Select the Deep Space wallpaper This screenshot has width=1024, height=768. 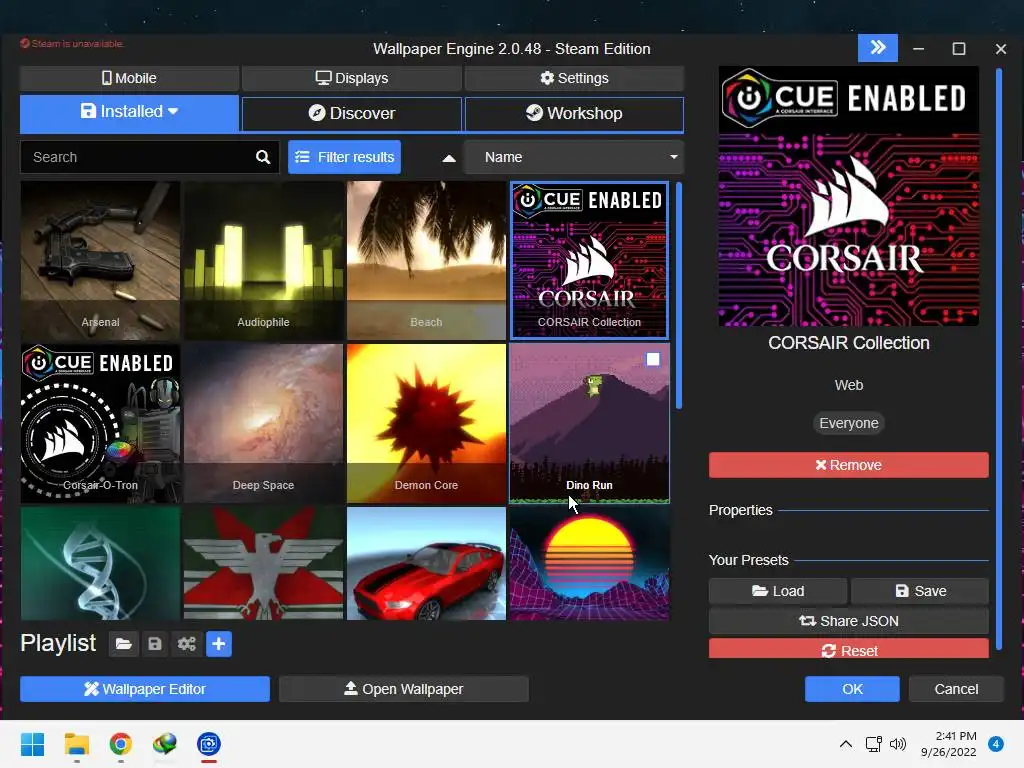[x=263, y=424]
